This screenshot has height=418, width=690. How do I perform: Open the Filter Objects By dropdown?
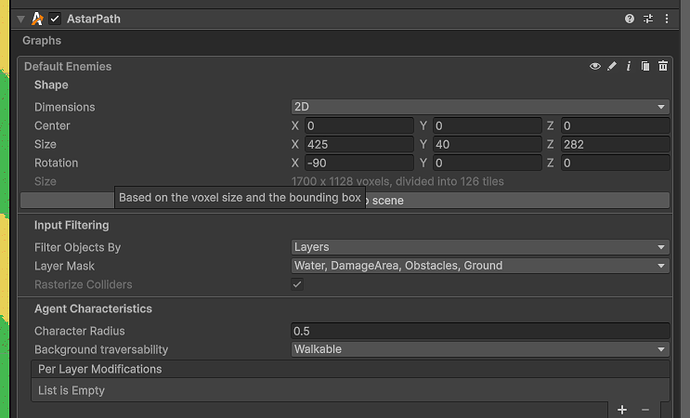tap(479, 247)
